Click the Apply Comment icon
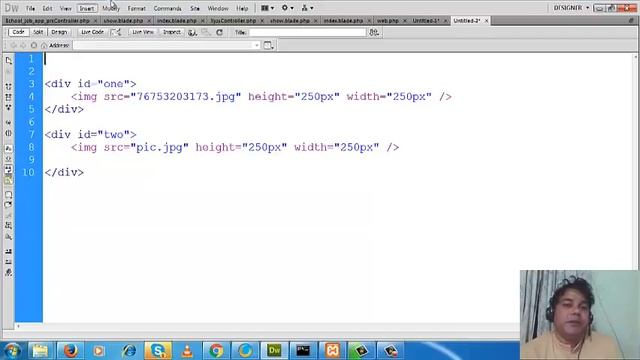Viewport: 640px width, 360px height. click(x=9, y=195)
